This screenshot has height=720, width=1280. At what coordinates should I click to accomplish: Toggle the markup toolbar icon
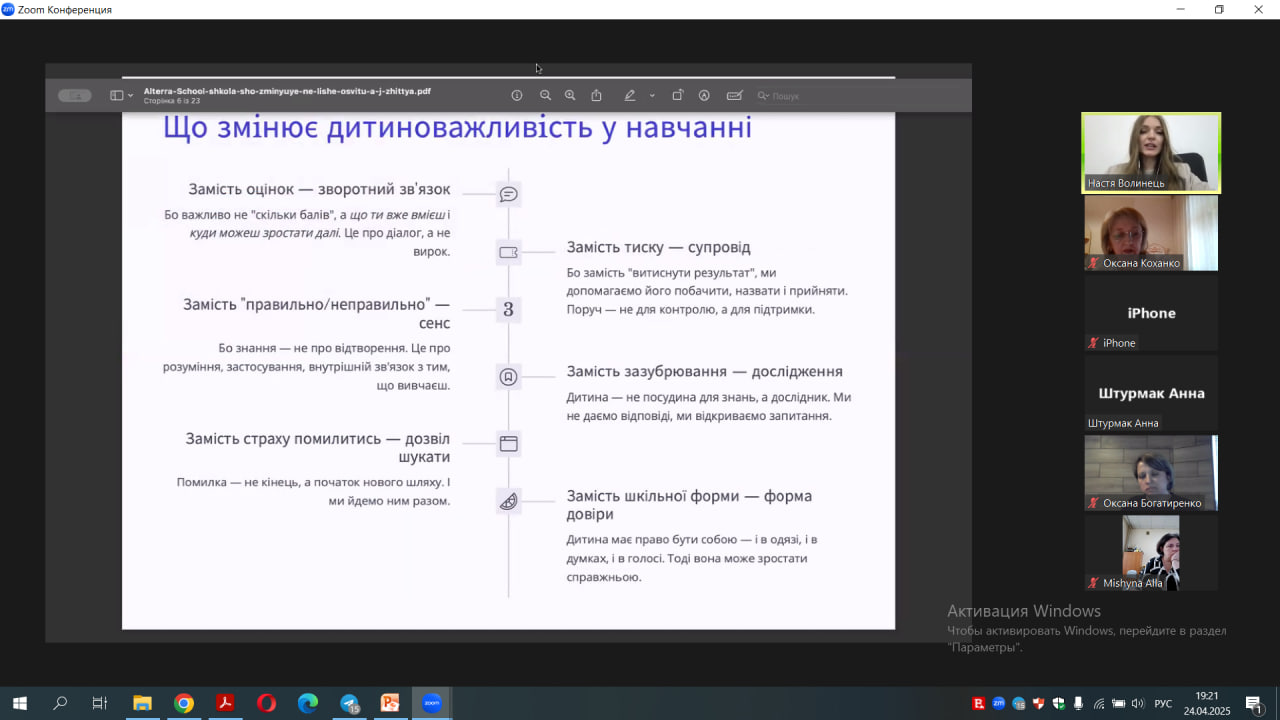coord(704,96)
